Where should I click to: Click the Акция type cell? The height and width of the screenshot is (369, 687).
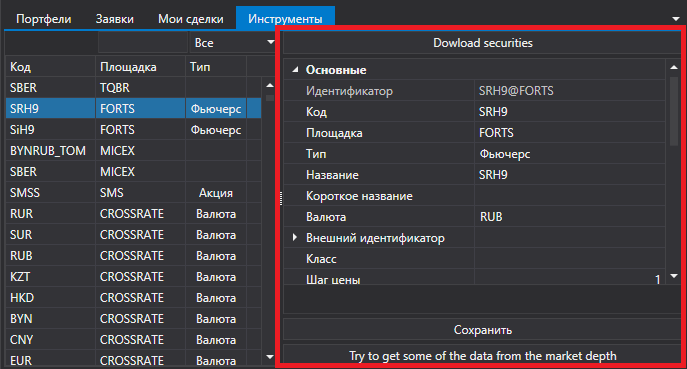coord(216,193)
